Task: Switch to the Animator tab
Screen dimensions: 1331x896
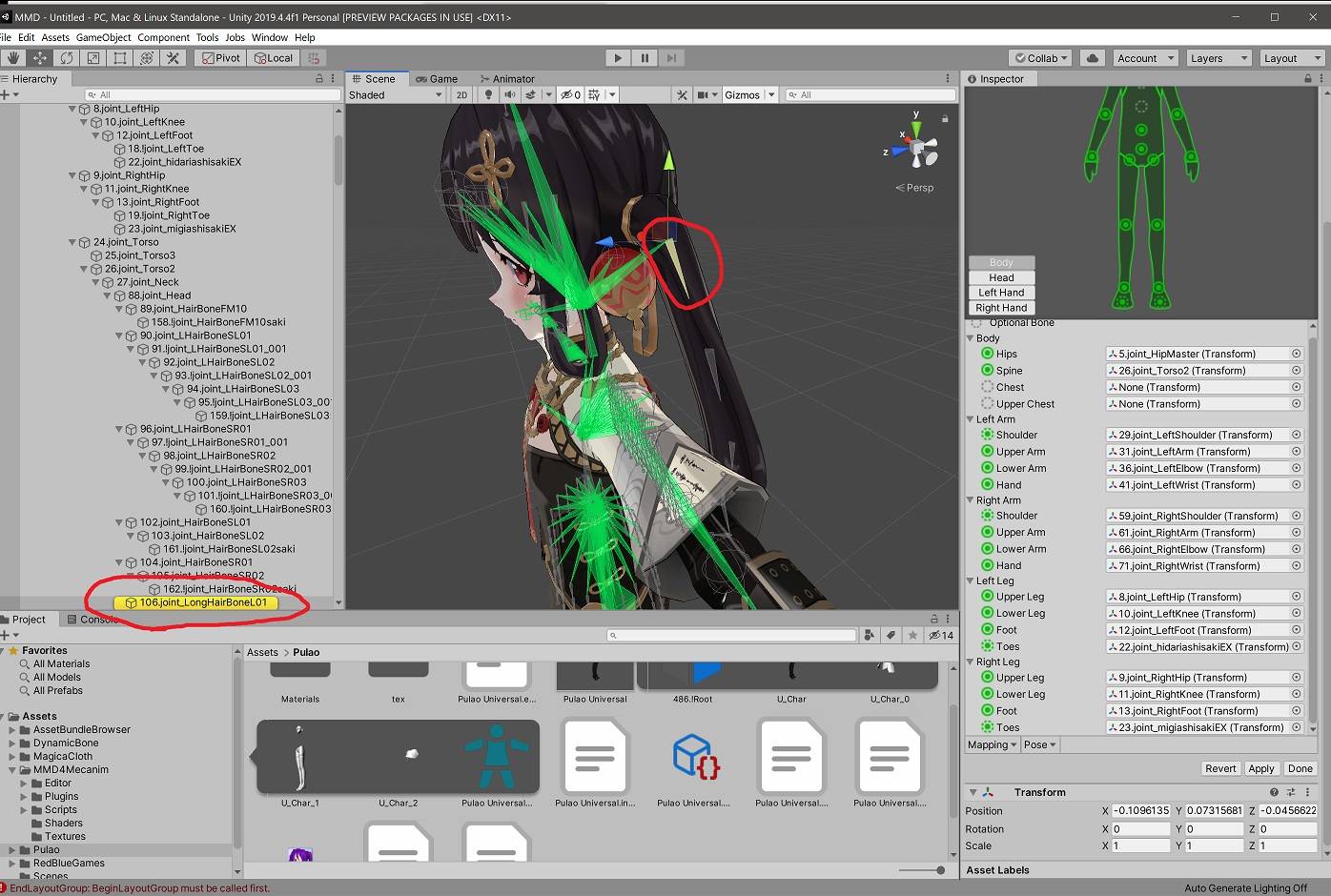Action: pos(506,79)
